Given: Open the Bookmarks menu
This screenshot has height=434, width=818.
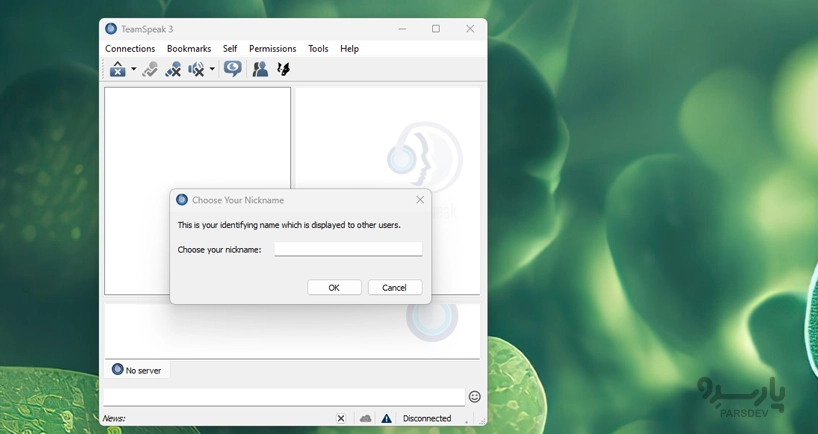Looking at the screenshot, I should 189,48.
